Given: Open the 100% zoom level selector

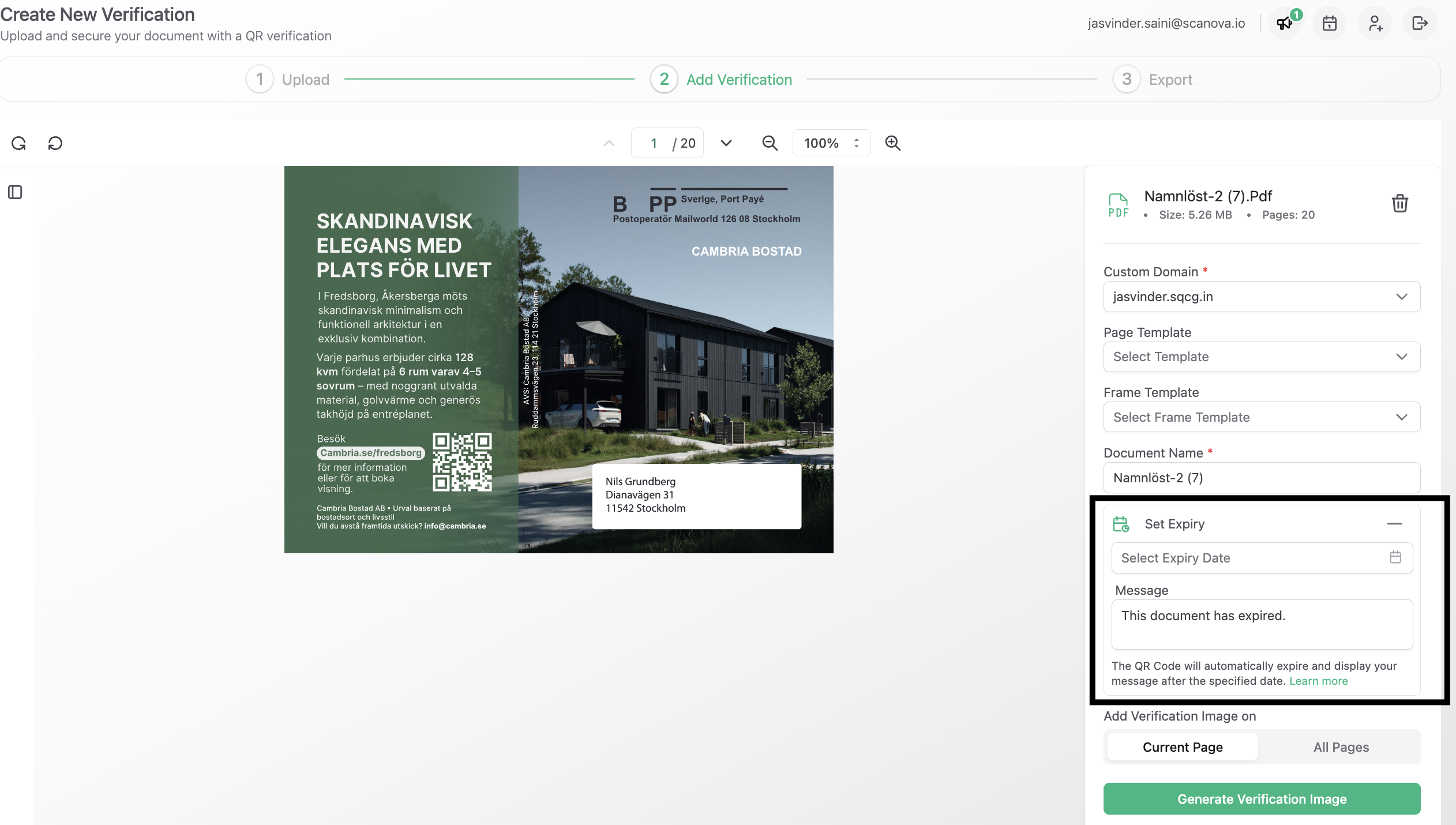Looking at the screenshot, I should point(831,143).
